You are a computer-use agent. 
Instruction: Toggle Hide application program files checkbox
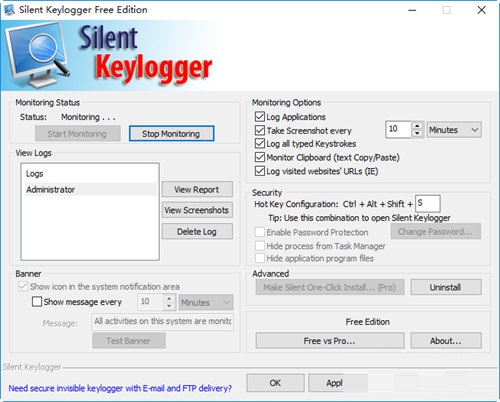[260, 258]
